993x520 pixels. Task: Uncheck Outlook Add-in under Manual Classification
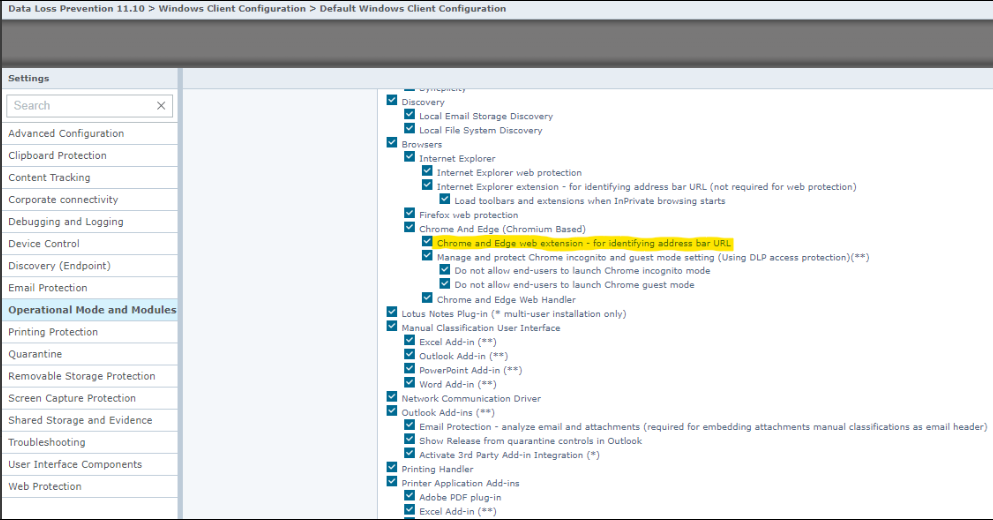410,356
